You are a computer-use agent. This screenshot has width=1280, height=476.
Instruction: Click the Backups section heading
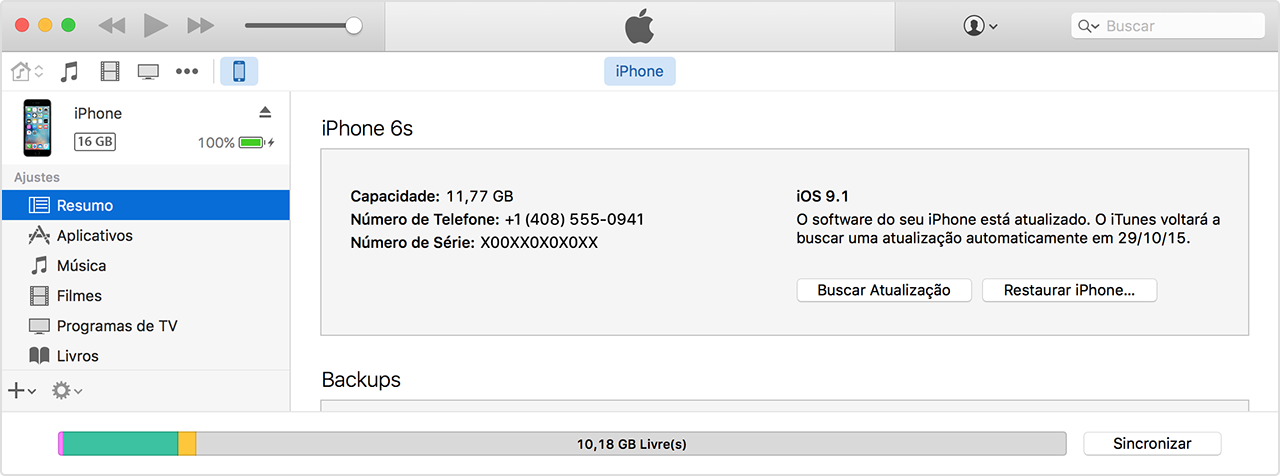361,380
